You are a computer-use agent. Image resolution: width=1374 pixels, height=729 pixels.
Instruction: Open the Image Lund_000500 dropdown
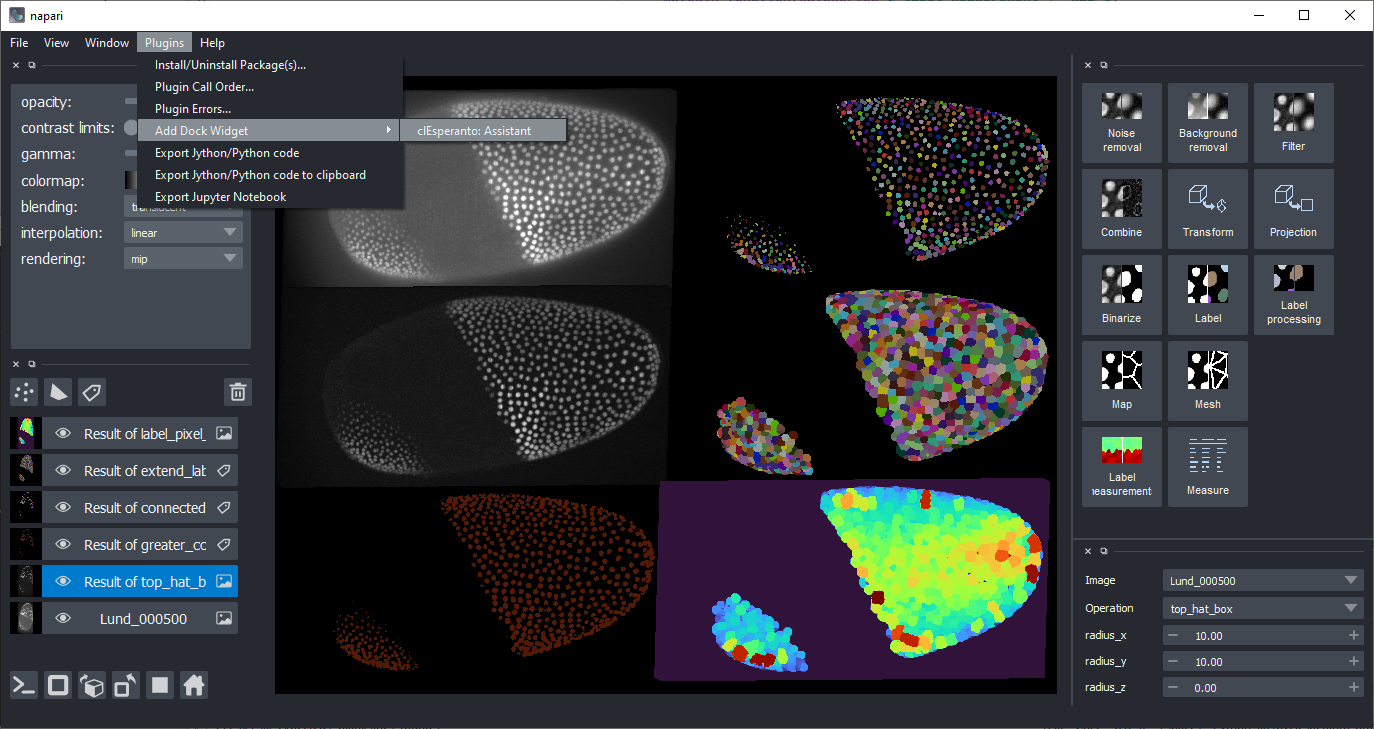pyautogui.click(x=1264, y=580)
